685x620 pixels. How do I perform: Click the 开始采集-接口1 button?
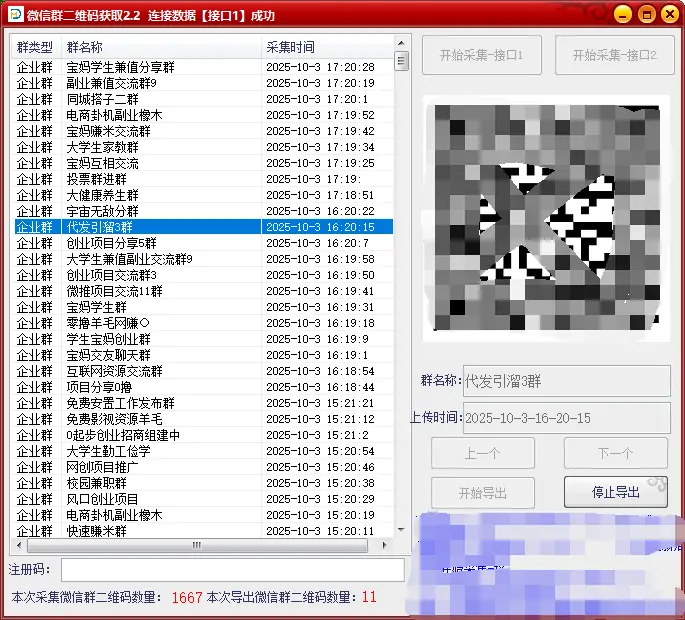(x=482, y=56)
